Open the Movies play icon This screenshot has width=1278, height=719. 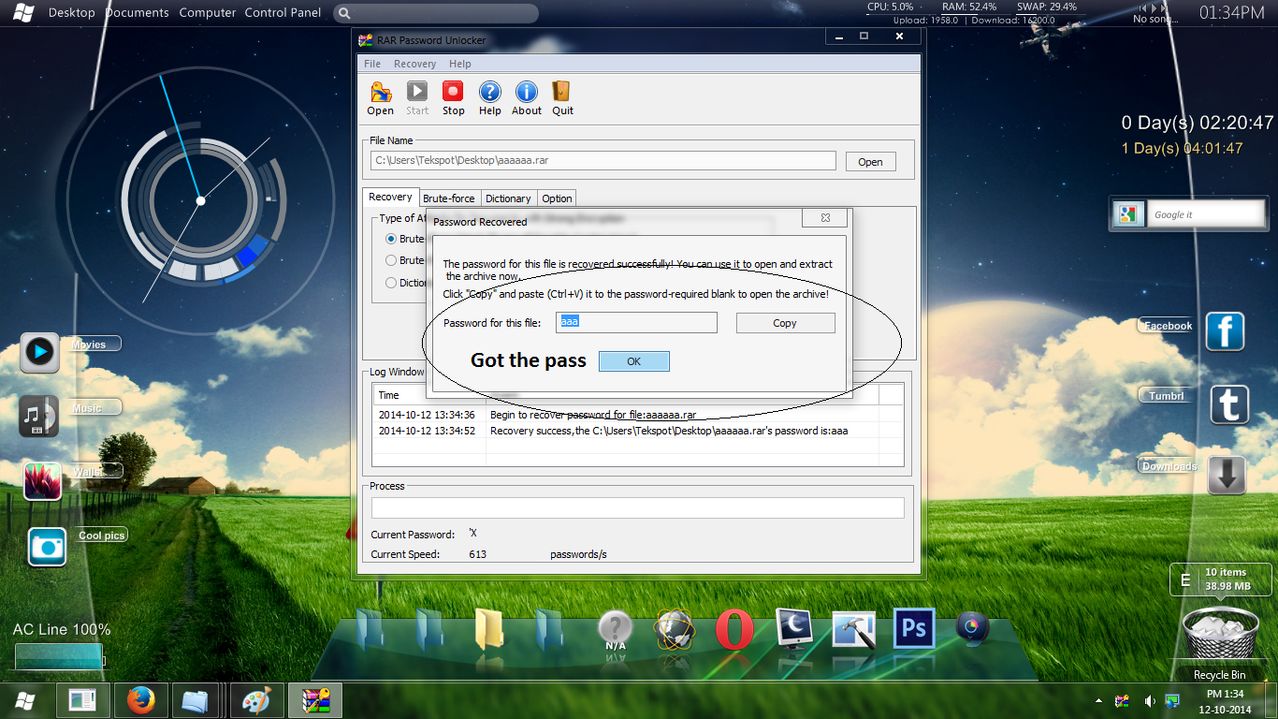(x=40, y=352)
